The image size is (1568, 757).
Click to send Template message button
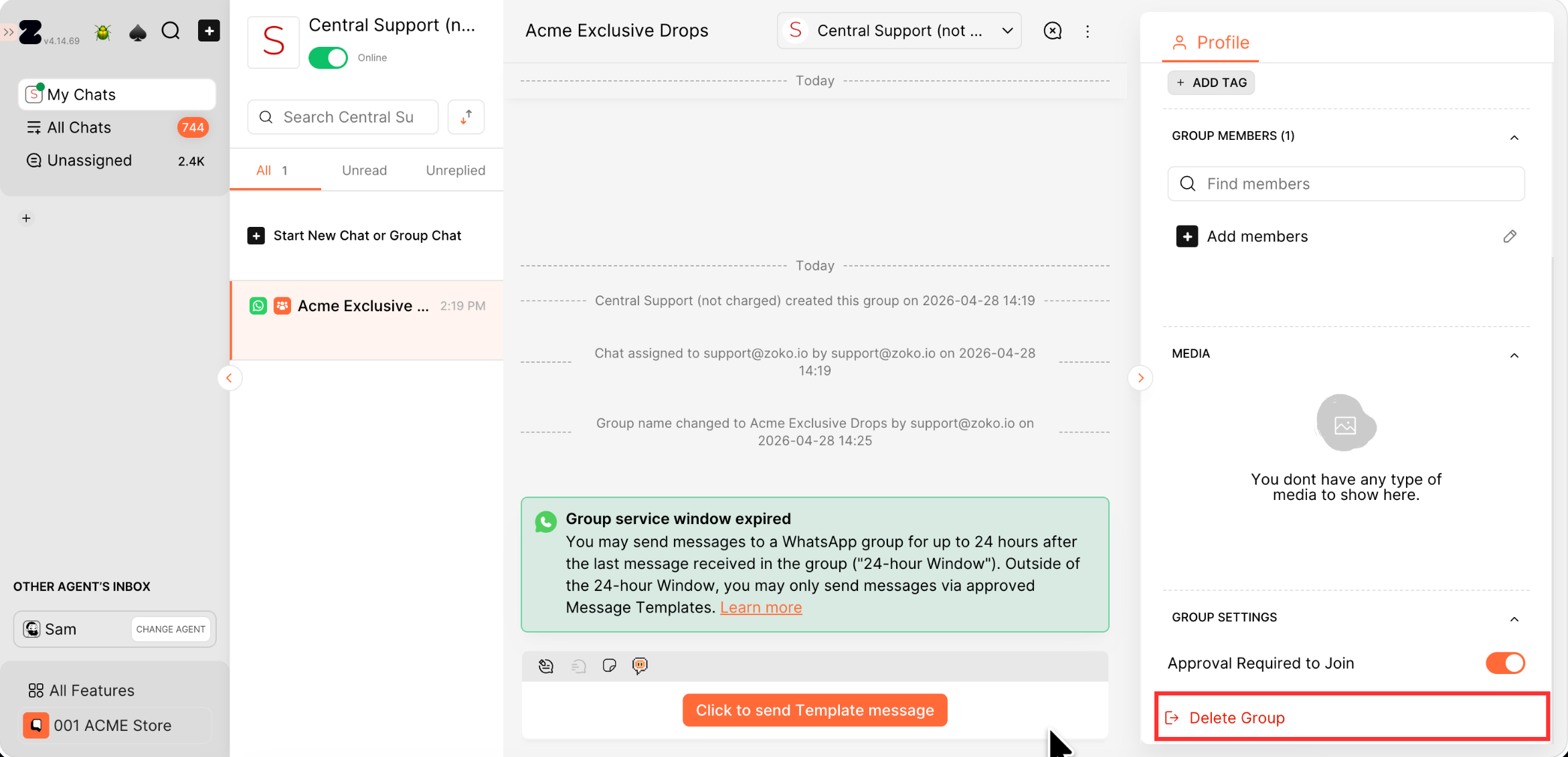[814, 710]
